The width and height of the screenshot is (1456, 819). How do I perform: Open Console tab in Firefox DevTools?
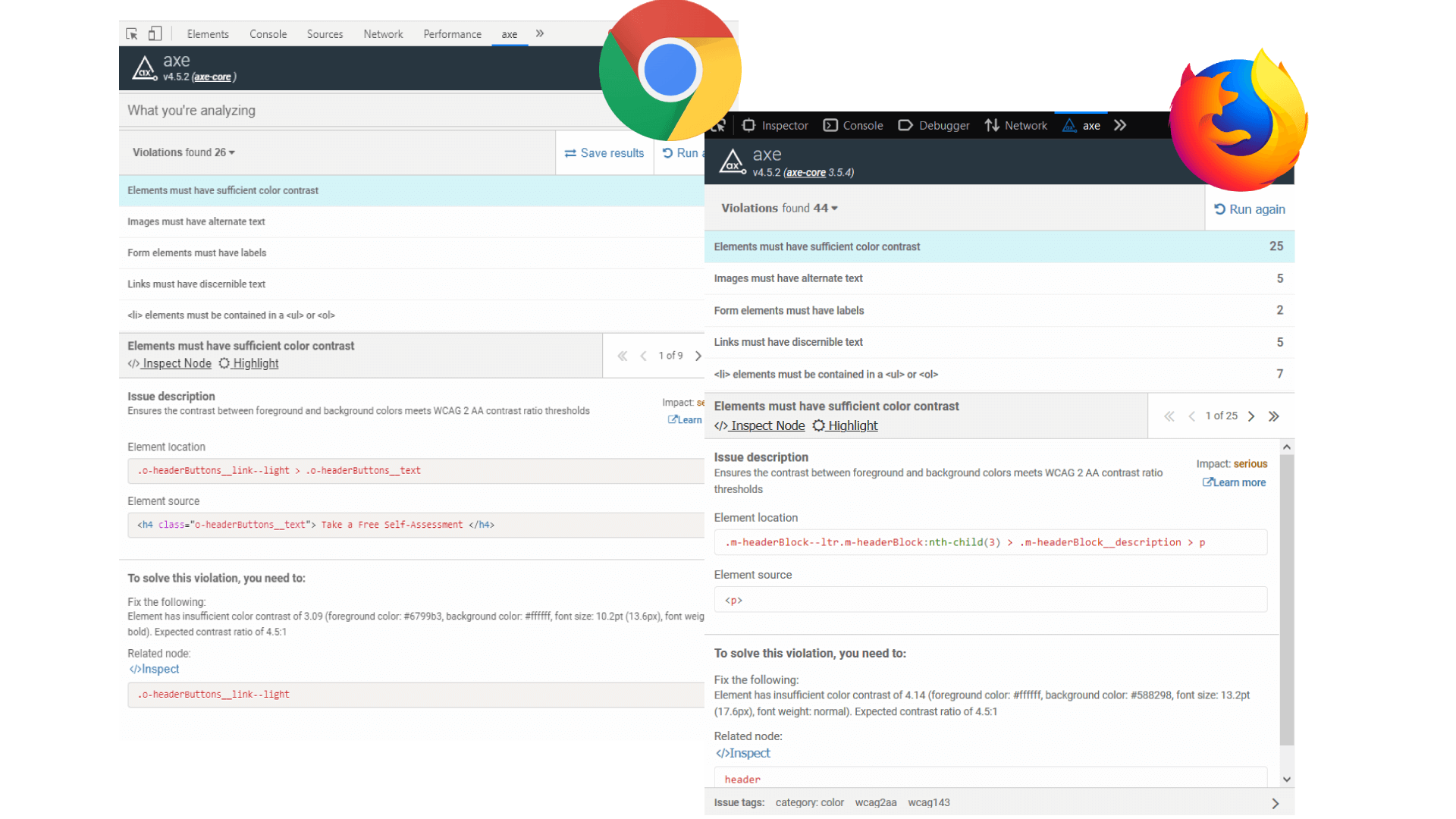pyautogui.click(x=853, y=125)
